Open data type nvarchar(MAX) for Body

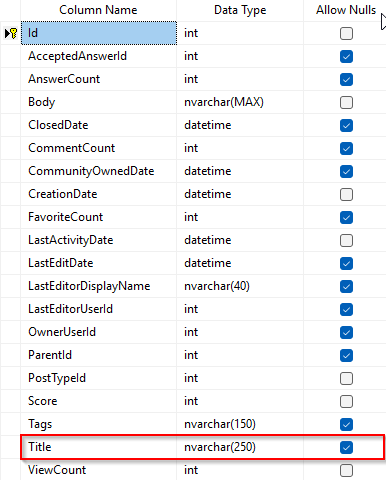pyautogui.click(x=240, y=102)
